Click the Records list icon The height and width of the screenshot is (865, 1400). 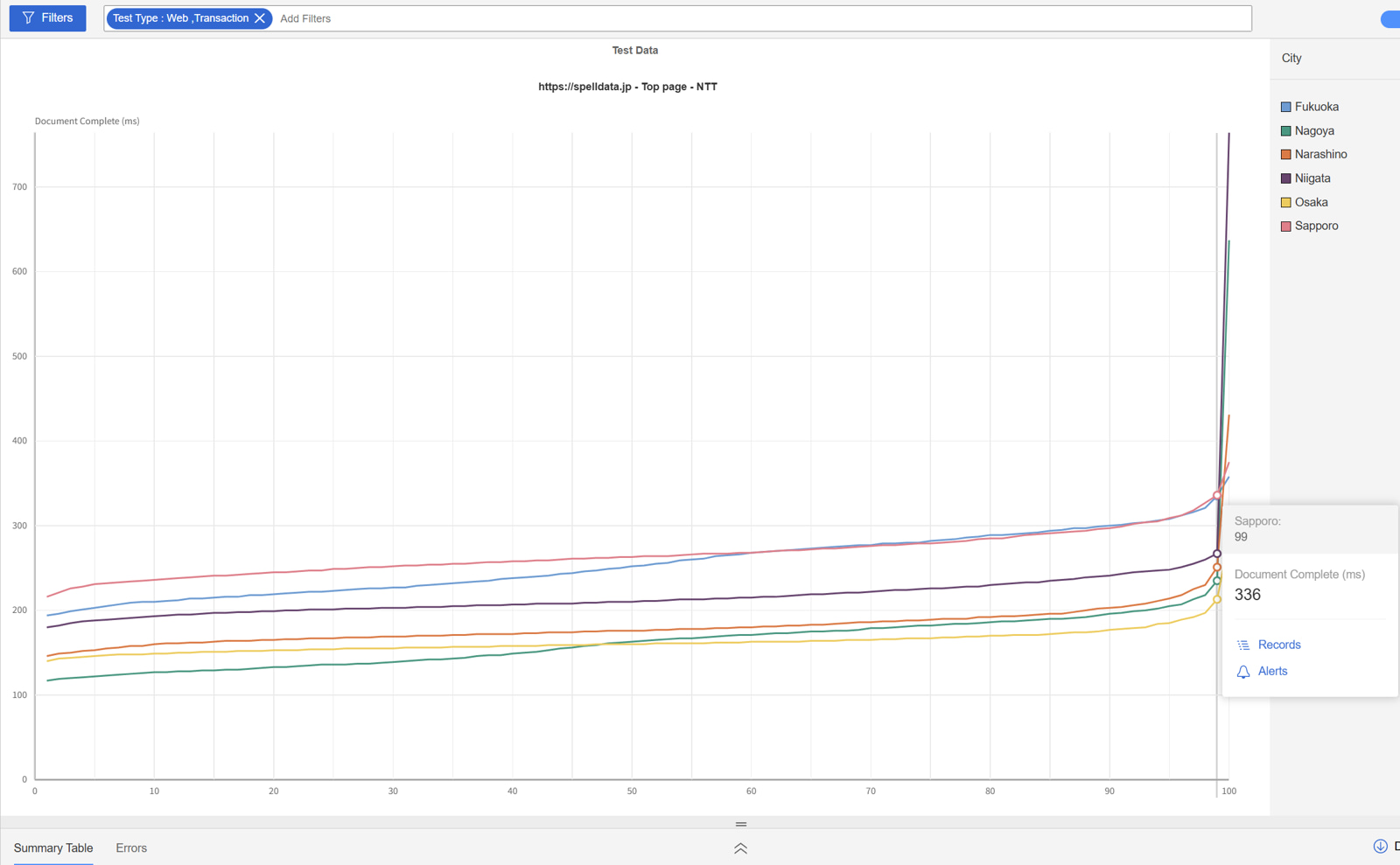(1243, 645)
